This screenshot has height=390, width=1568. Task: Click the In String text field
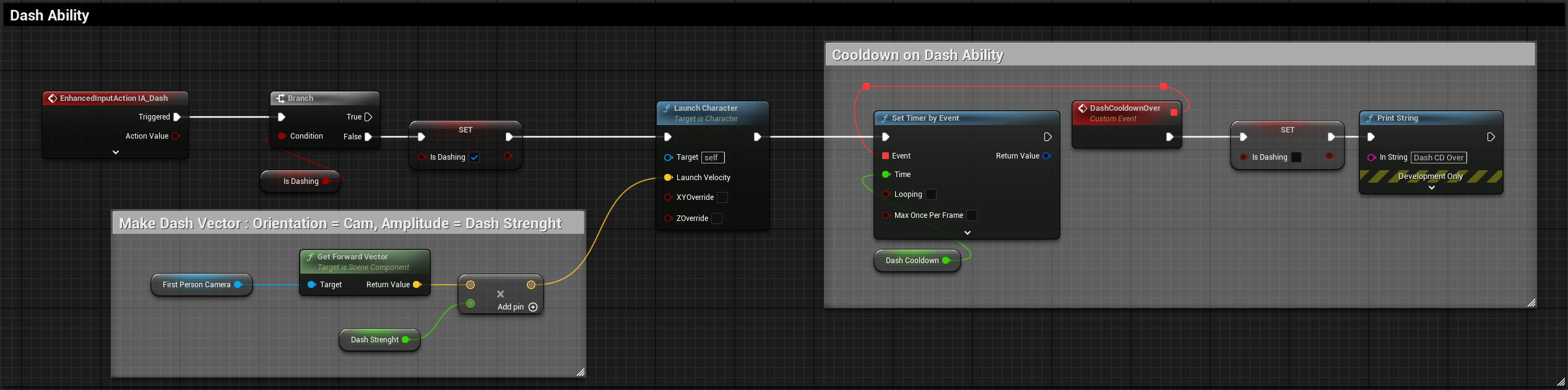pos(1439,158)
